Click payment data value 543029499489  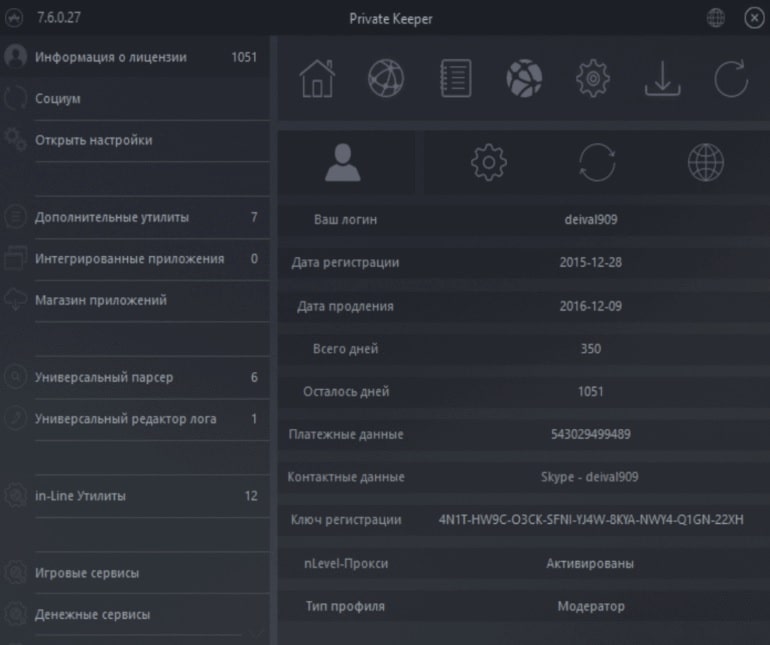(x=591, y=434)
